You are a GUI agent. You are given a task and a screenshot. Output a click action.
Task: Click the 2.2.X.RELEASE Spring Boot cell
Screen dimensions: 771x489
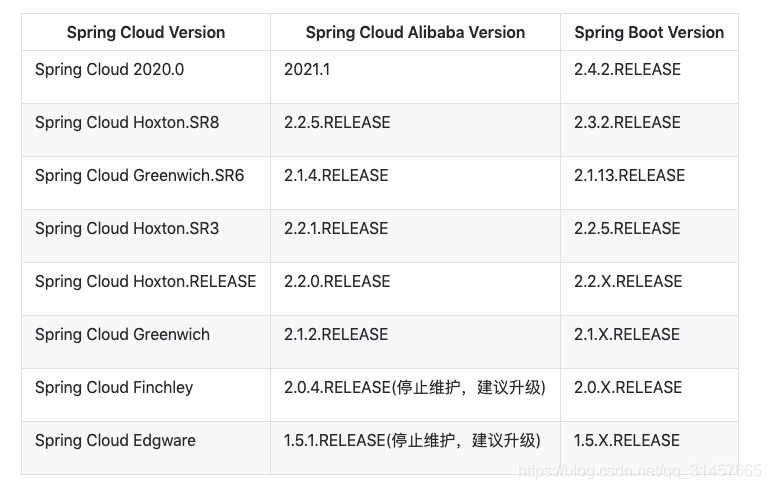[x=627, y=282]
